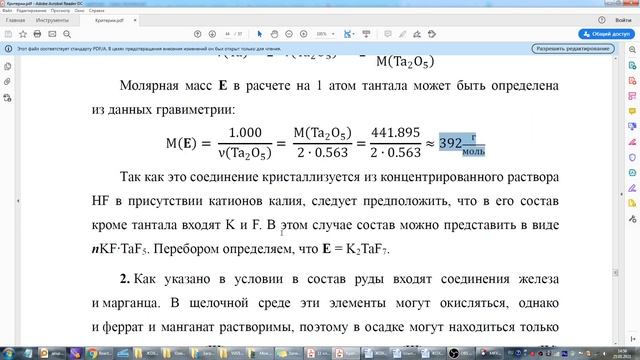This screenshot has width=640, height=360.
Task: Open the Окно menu
Action: click(x=80, y=11)
